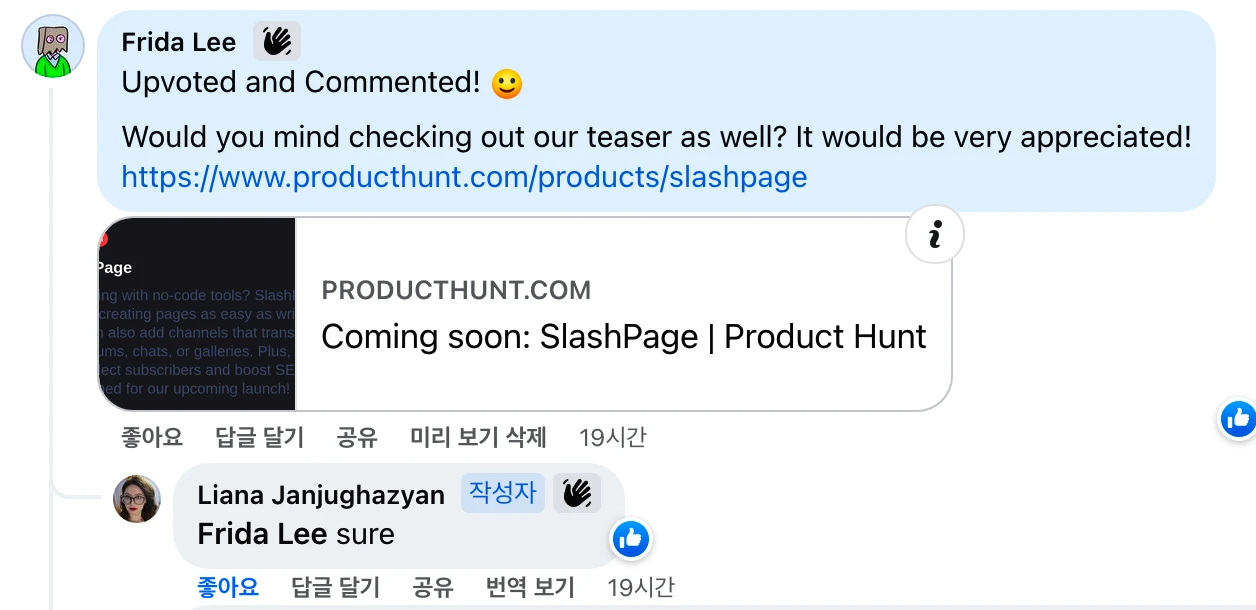Like Frida Lee's comment with 좋아요
This screenshot has height=610, width=1256.
click(x=152, y=437)
